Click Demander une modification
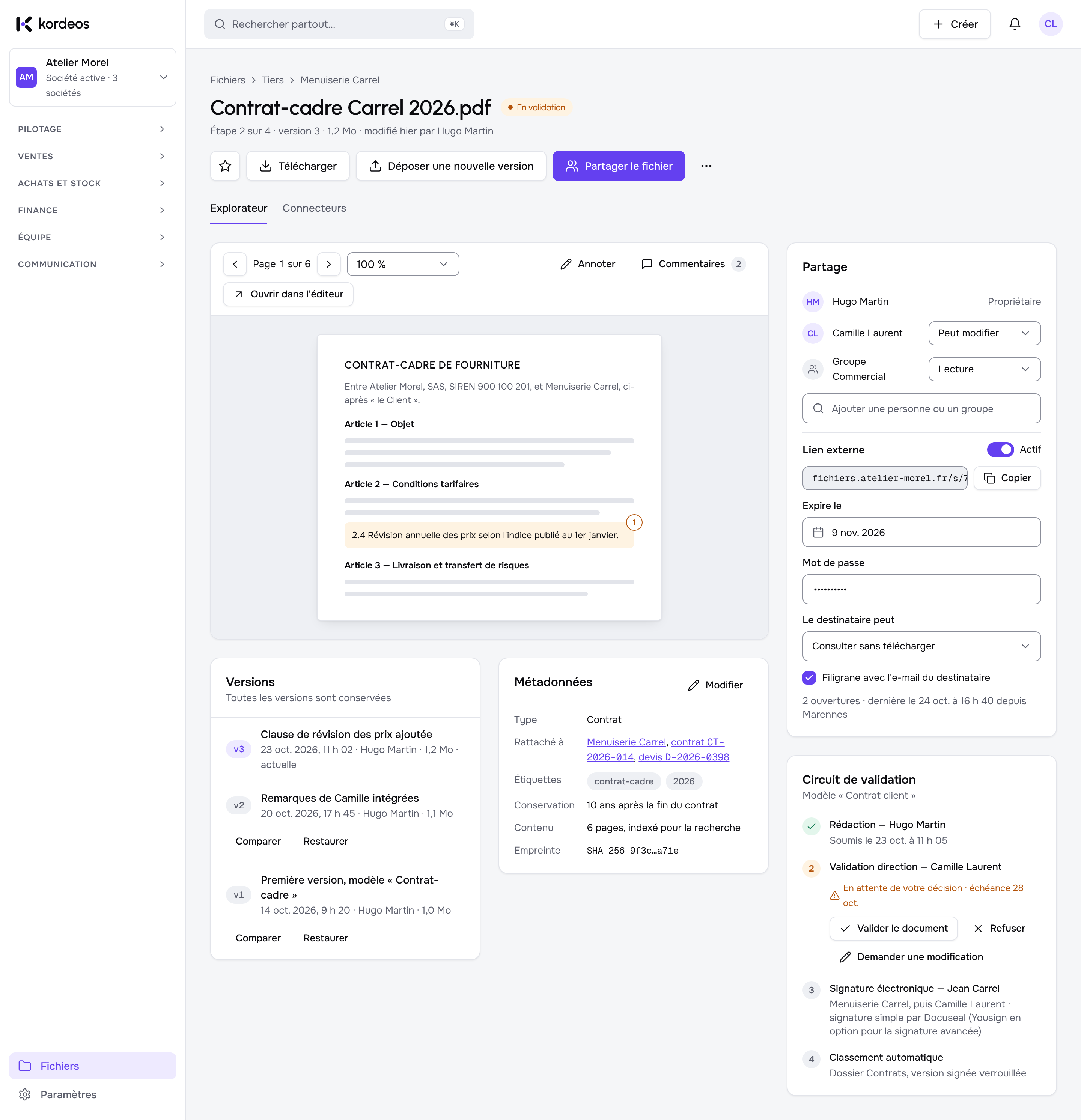1081x1120 pixels. [911, 957]
